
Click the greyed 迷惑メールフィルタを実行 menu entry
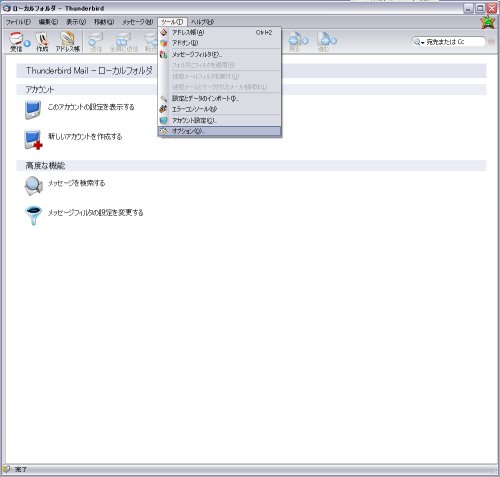pos(219,76)
